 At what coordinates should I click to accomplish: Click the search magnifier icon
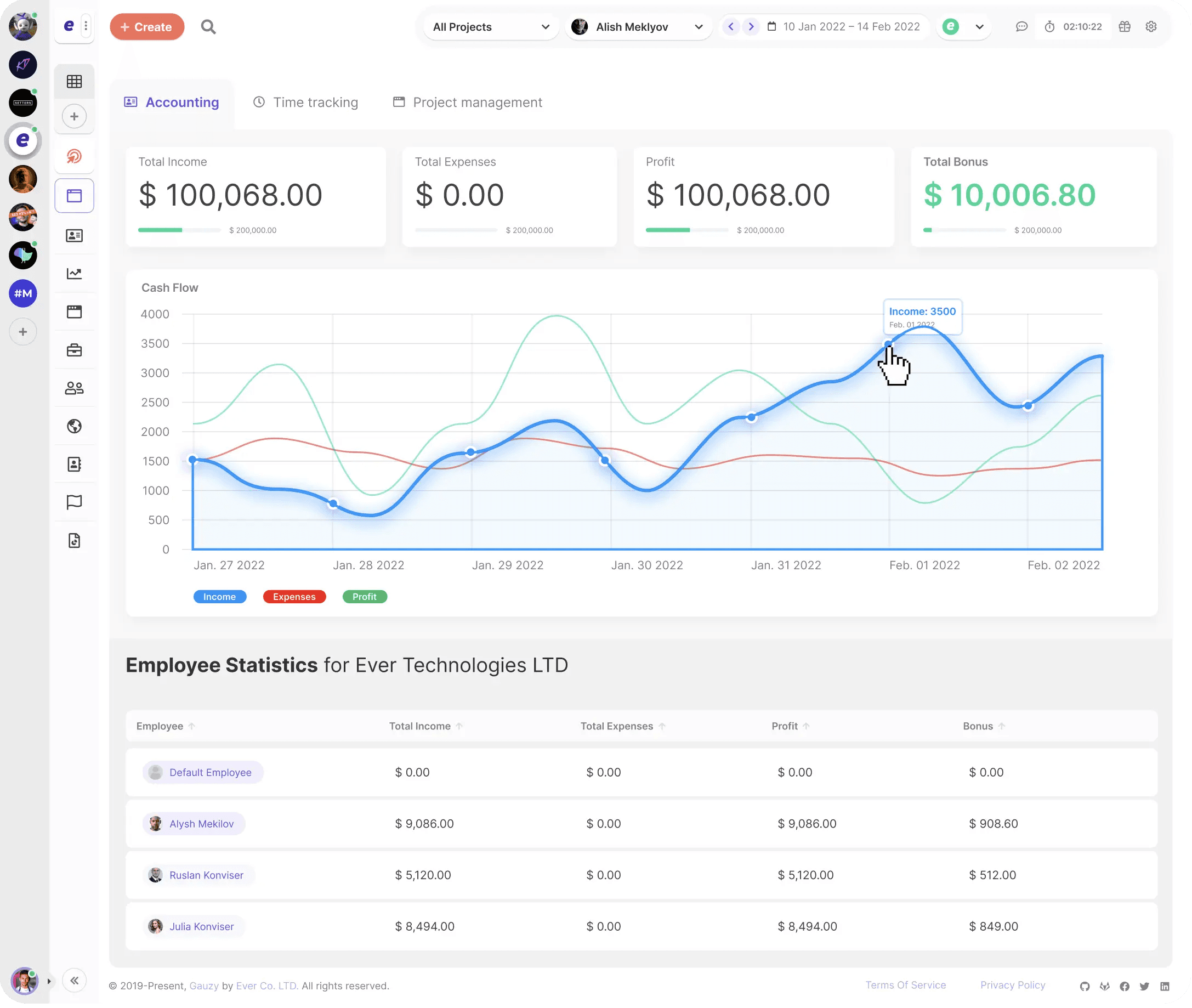pyautogui.click(x=208, y=27)
